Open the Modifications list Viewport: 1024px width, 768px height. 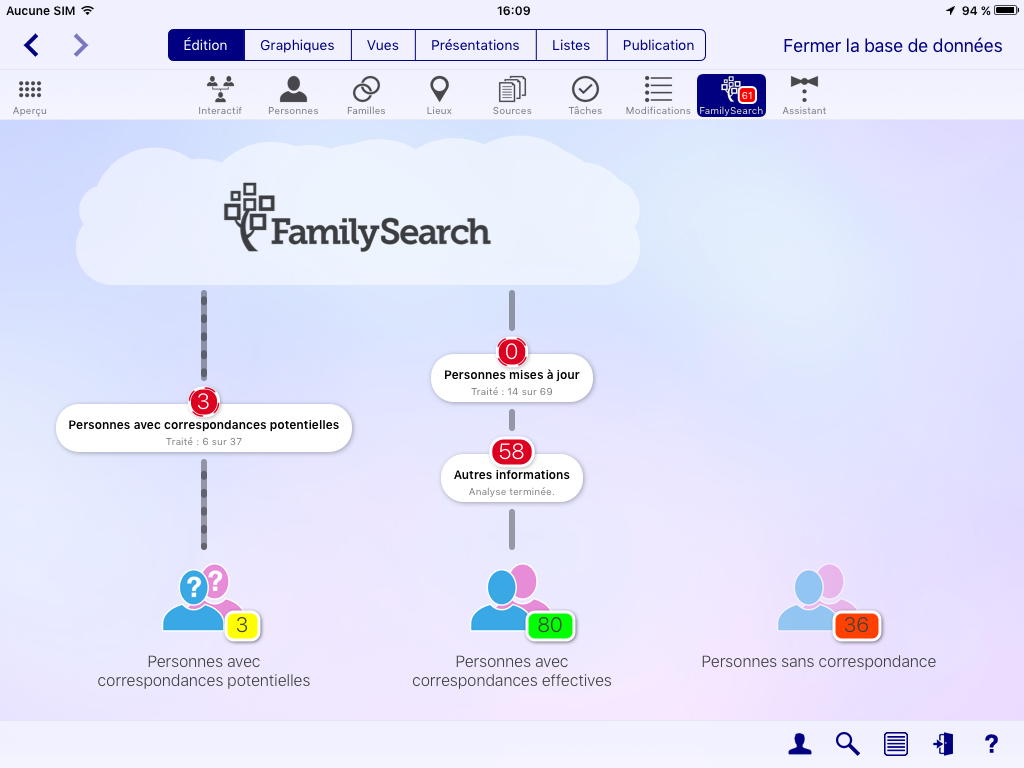point(658,95)
